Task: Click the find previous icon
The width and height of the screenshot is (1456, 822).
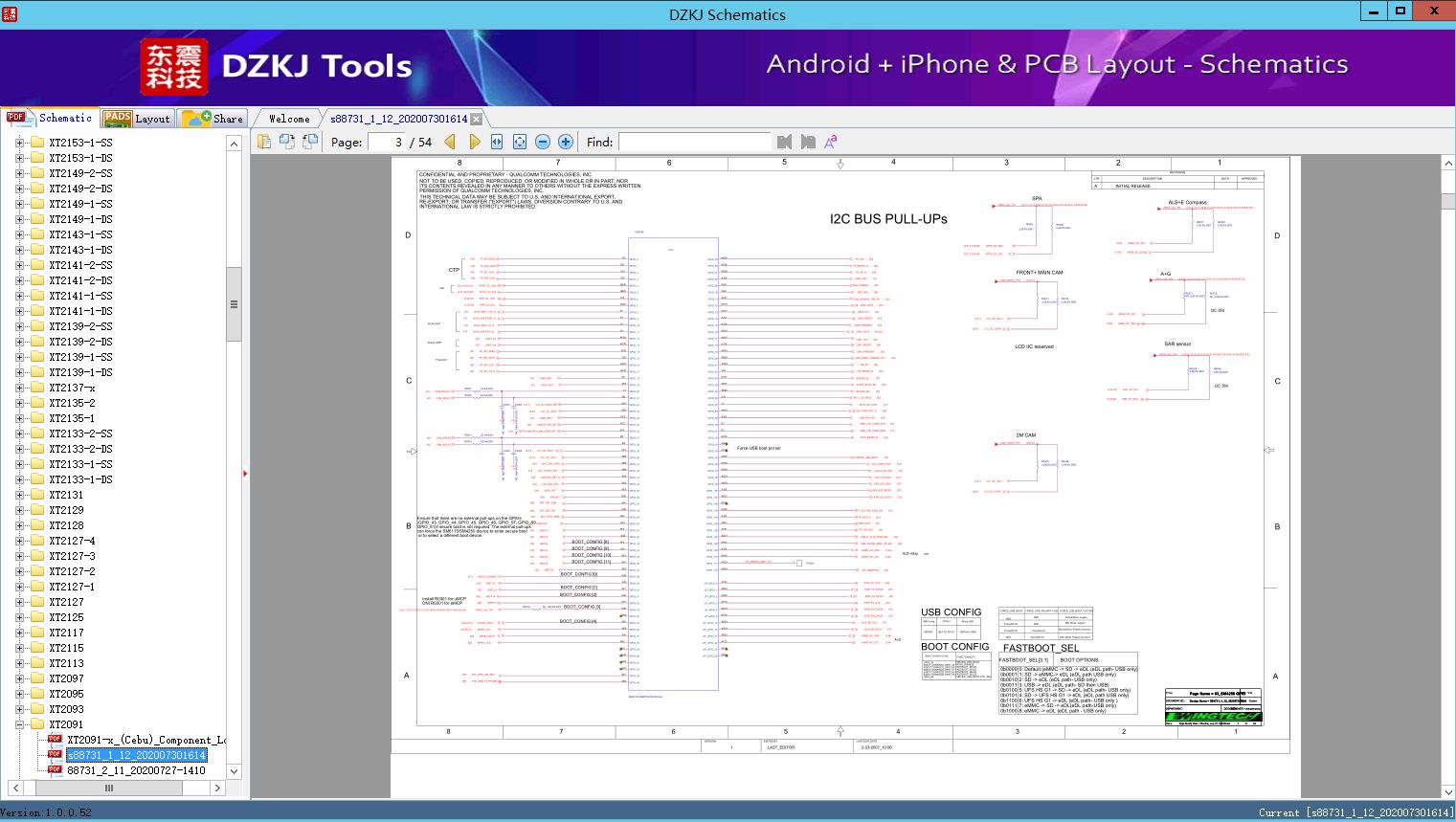Action: tap(785, 142)
